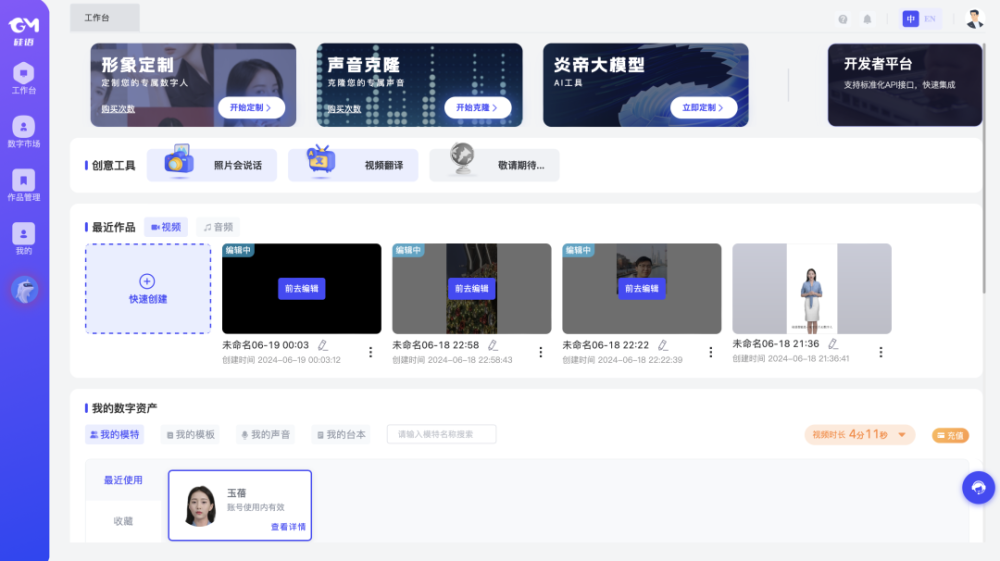Screen dimensions: 1000x561
Task: Open the user profile avatar
Action: click(x=974, y=19)
